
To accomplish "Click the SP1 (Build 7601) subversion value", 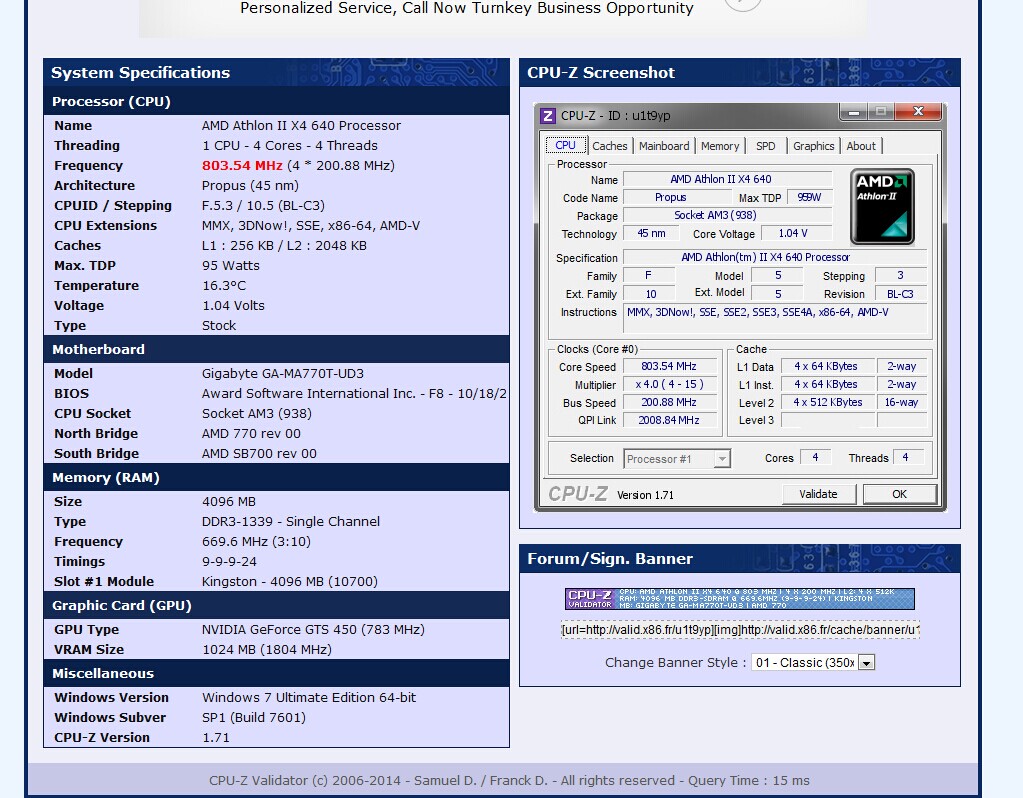I will coord(254,718).
